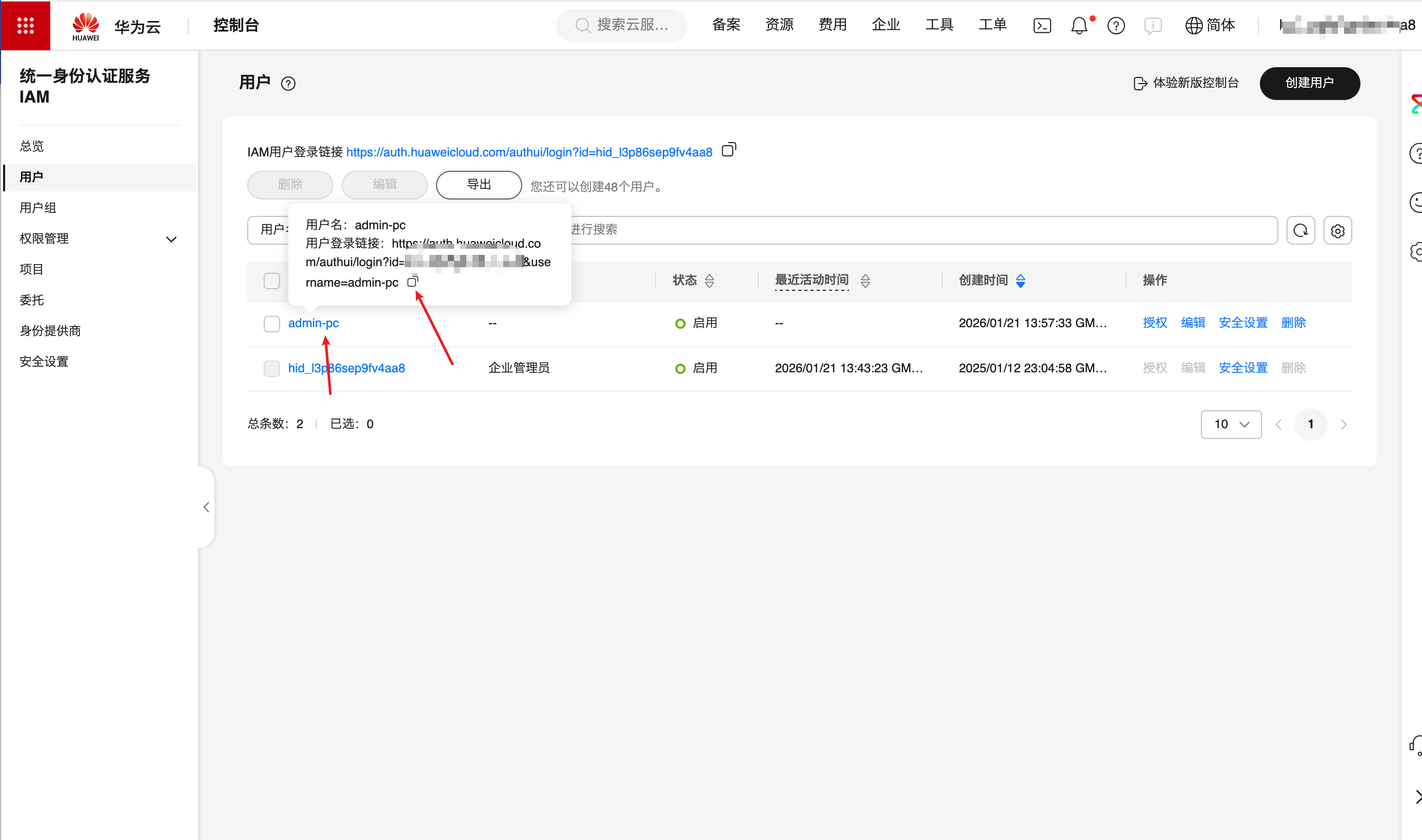The height and width of the screenshot is (840, 1422).
Task: Click the top search cloud services field
Action: click(622, 25)
